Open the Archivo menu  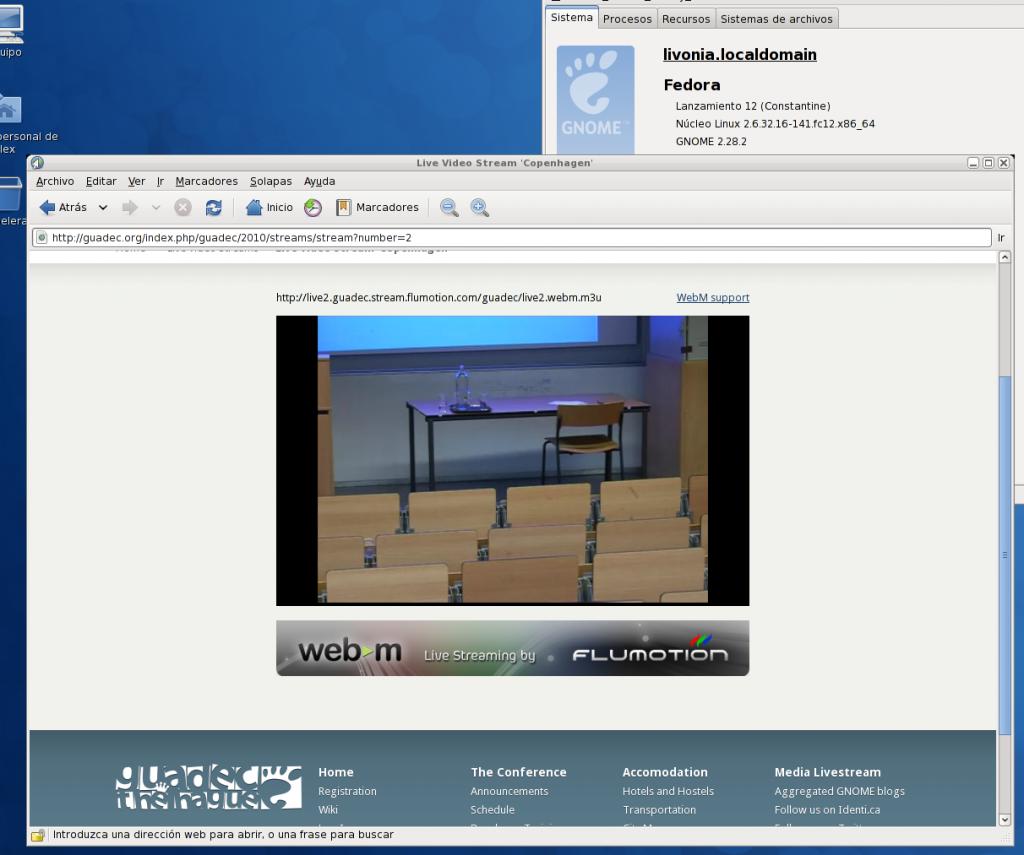[x=55, y=182]
